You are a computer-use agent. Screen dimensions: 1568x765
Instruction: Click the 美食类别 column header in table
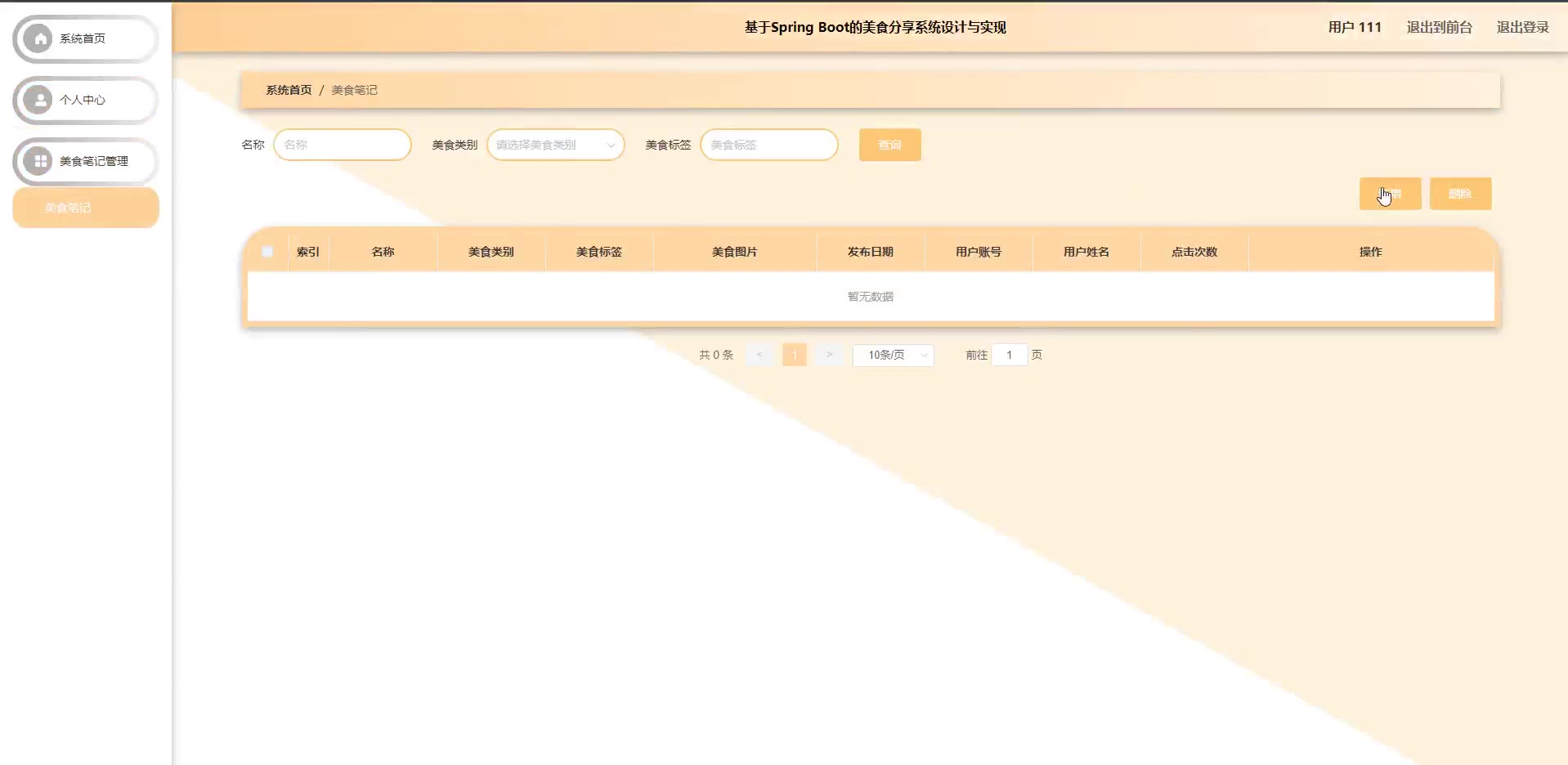point(491,252)
